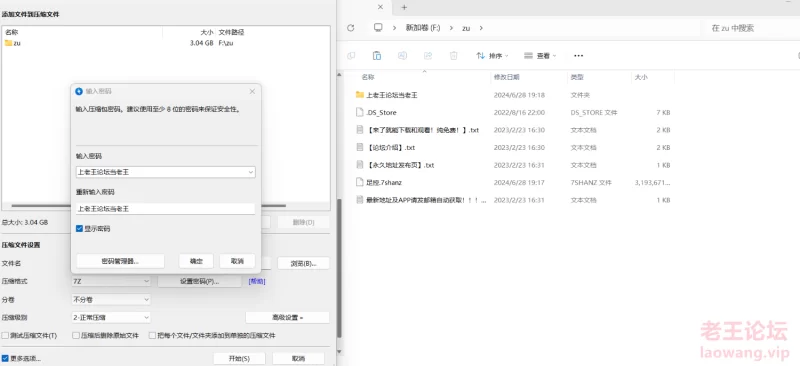The width and height of the screenshot is (800, 366).
Task: Click the 浏览(B)... button
Action: tap(304, 263)
